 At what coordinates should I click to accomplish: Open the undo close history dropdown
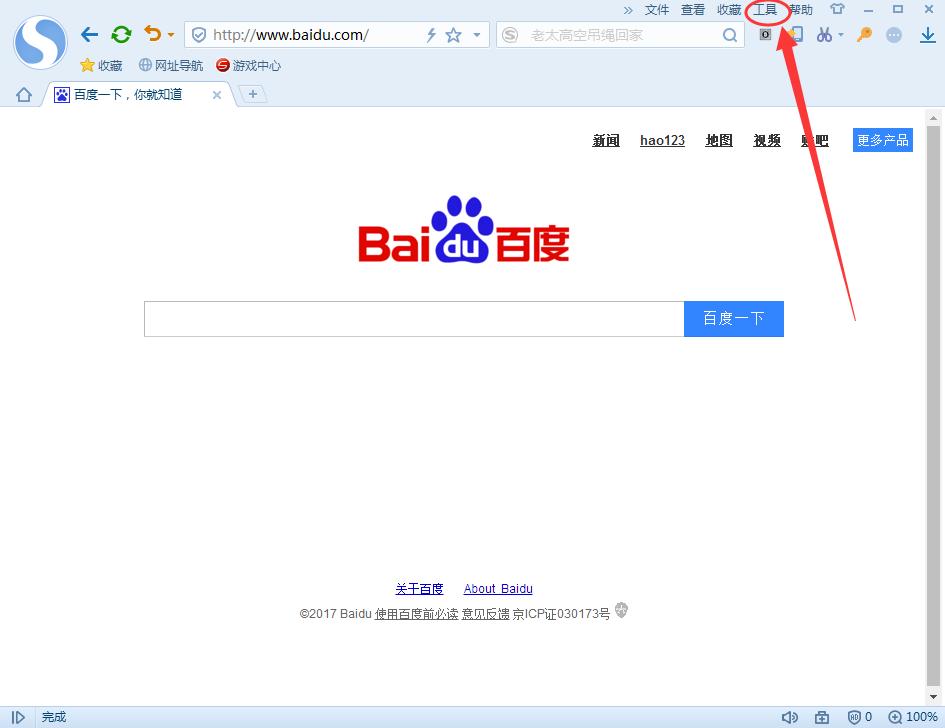coord(171,35)
